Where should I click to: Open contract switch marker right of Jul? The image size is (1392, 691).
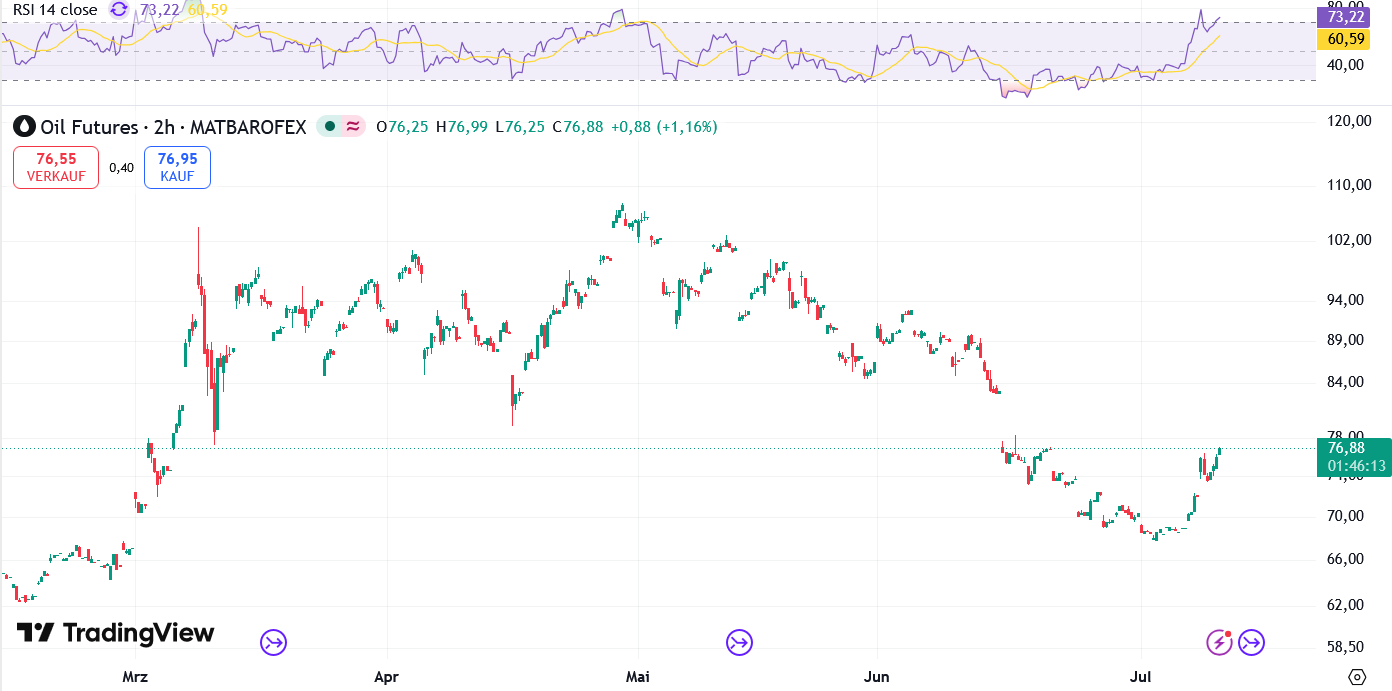point(1251,642)
